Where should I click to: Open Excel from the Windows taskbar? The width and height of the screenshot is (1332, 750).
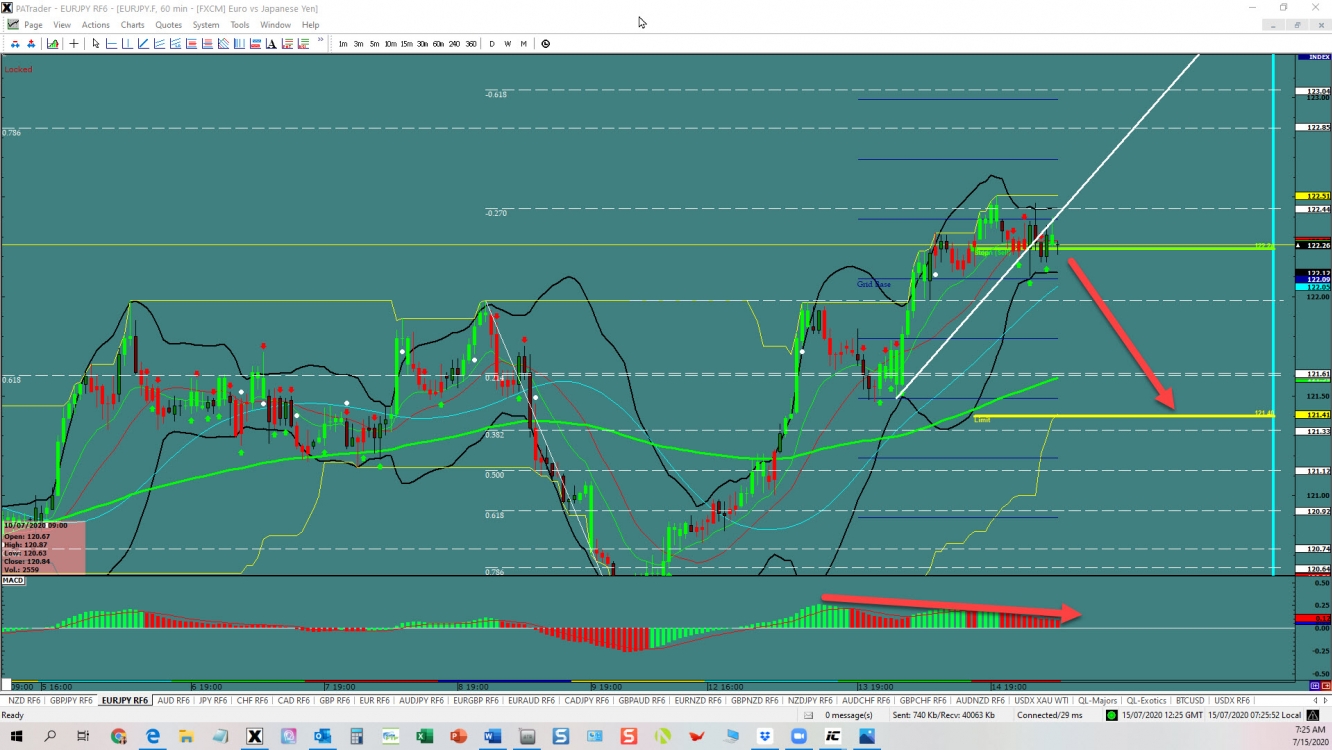[x=424, y=737]
